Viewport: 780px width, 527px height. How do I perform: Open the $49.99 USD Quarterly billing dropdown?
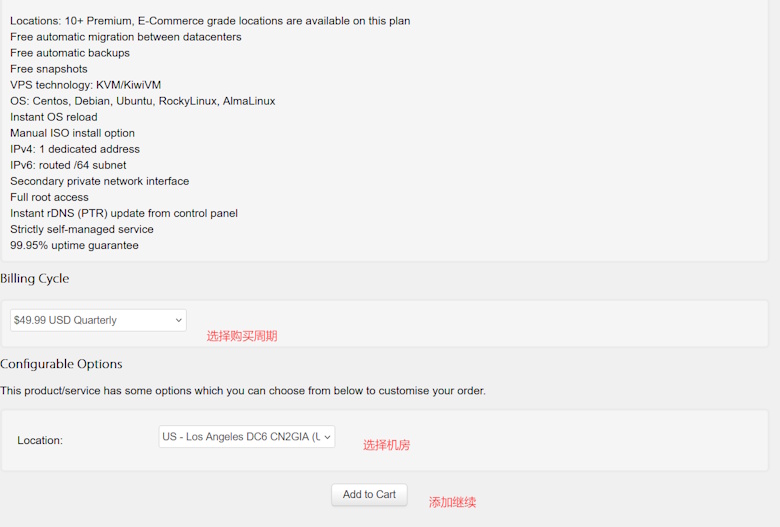point(98,320)
